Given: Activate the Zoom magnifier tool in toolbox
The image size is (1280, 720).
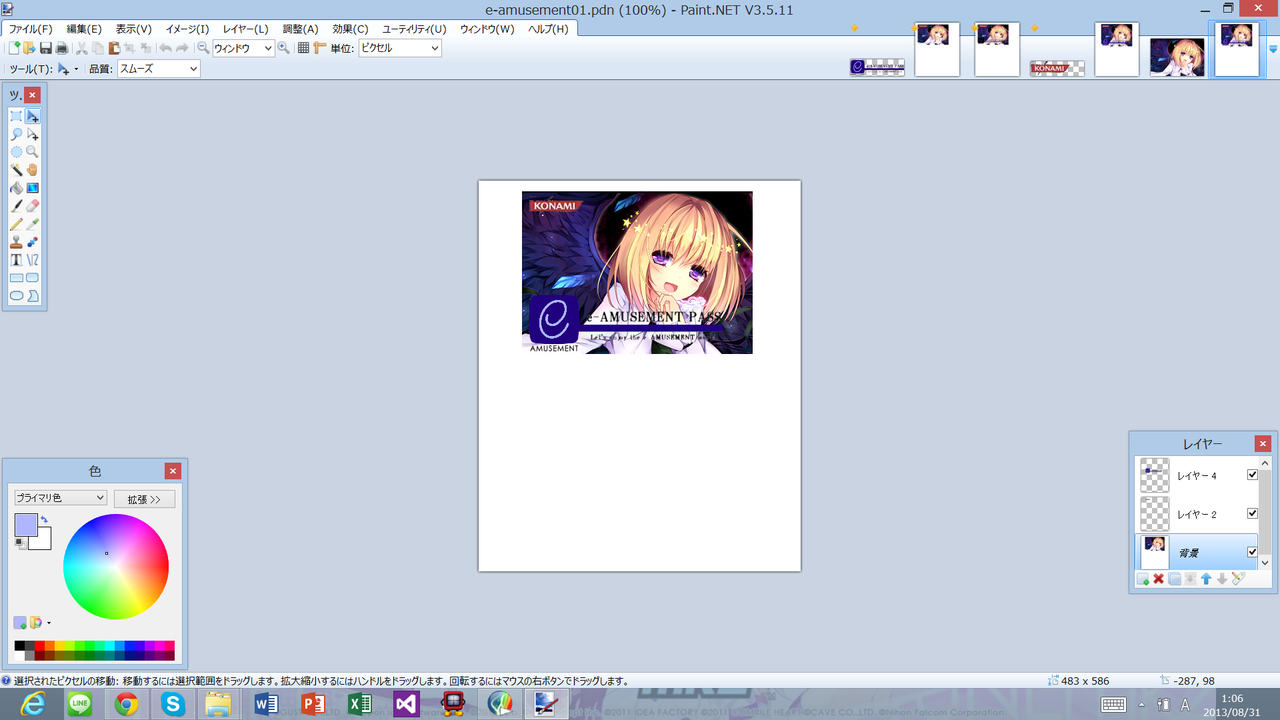Looking at the screenshot, I should coord(33,152).
